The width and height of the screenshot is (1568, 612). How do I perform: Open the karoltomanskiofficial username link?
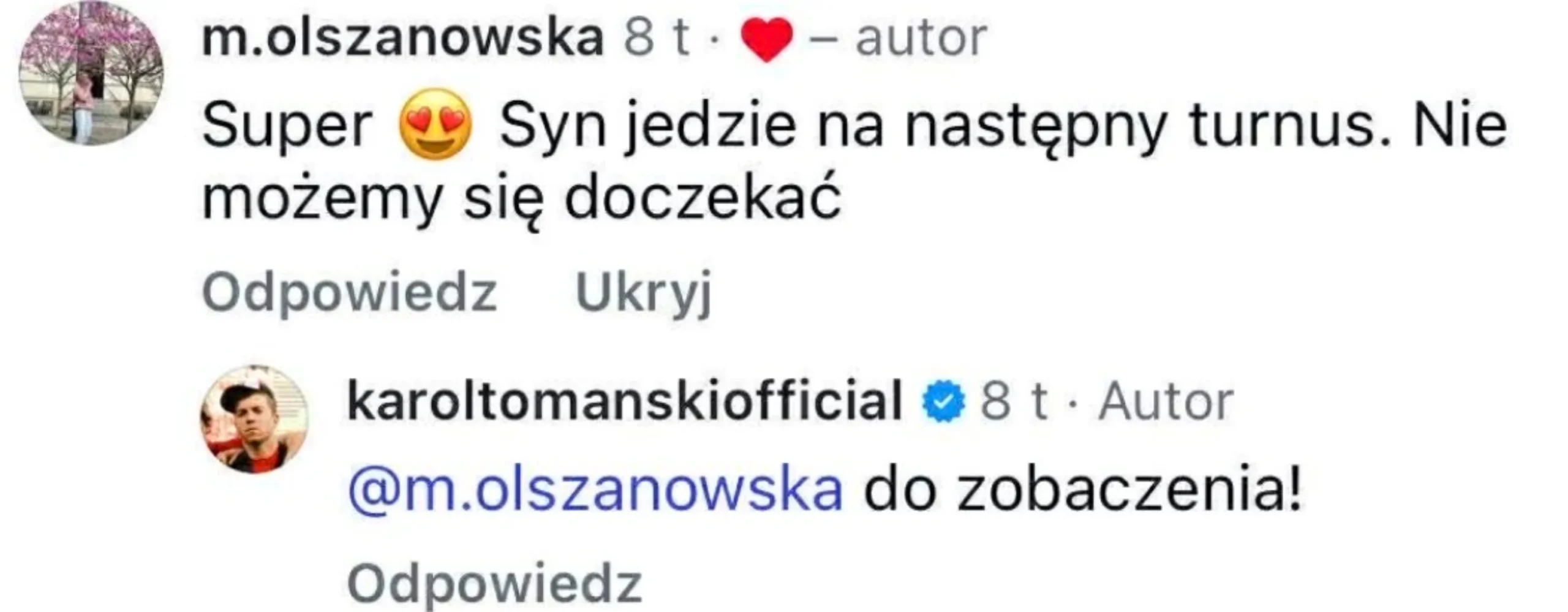click(624, 402)
